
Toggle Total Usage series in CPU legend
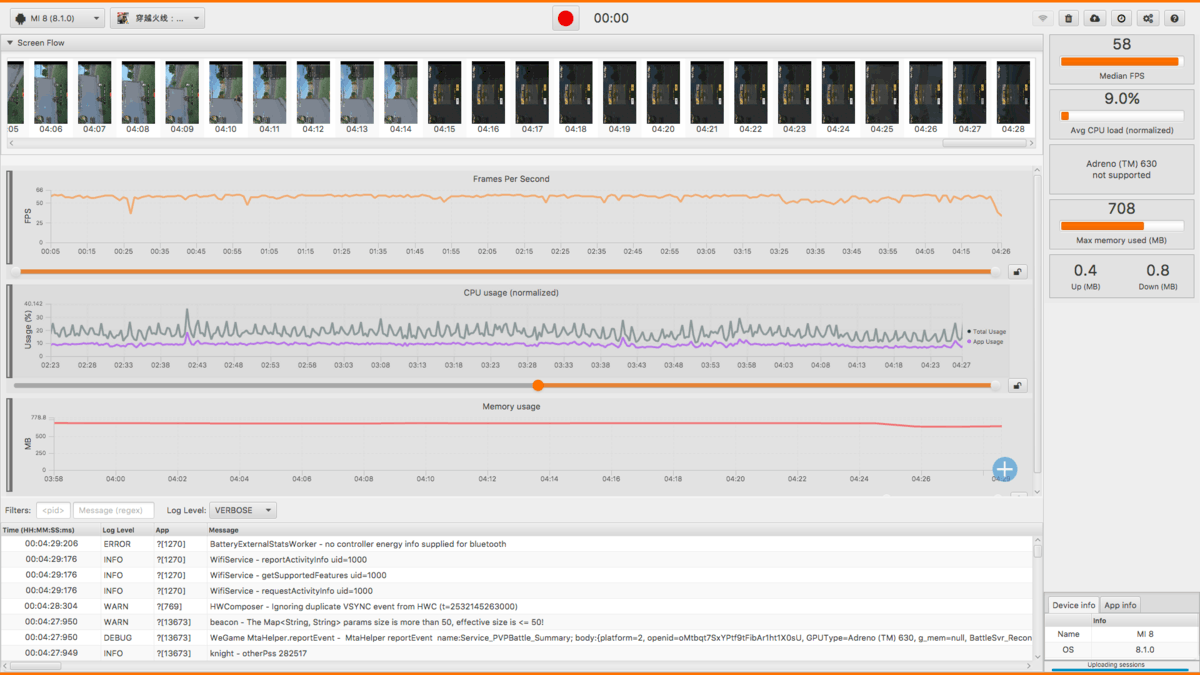point(988,331)
